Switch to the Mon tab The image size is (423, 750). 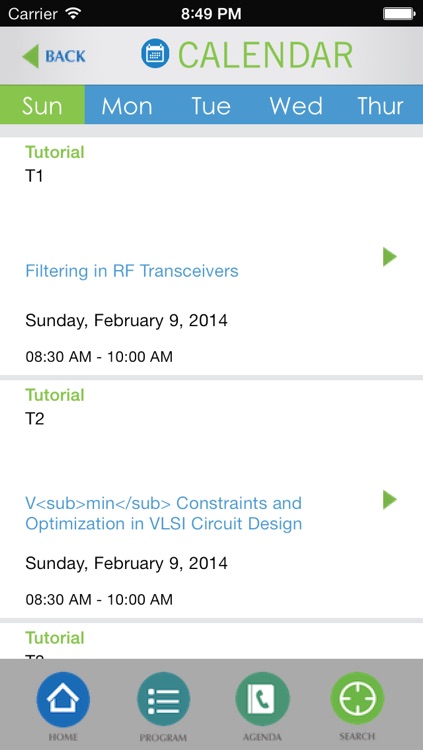point(127,105)
